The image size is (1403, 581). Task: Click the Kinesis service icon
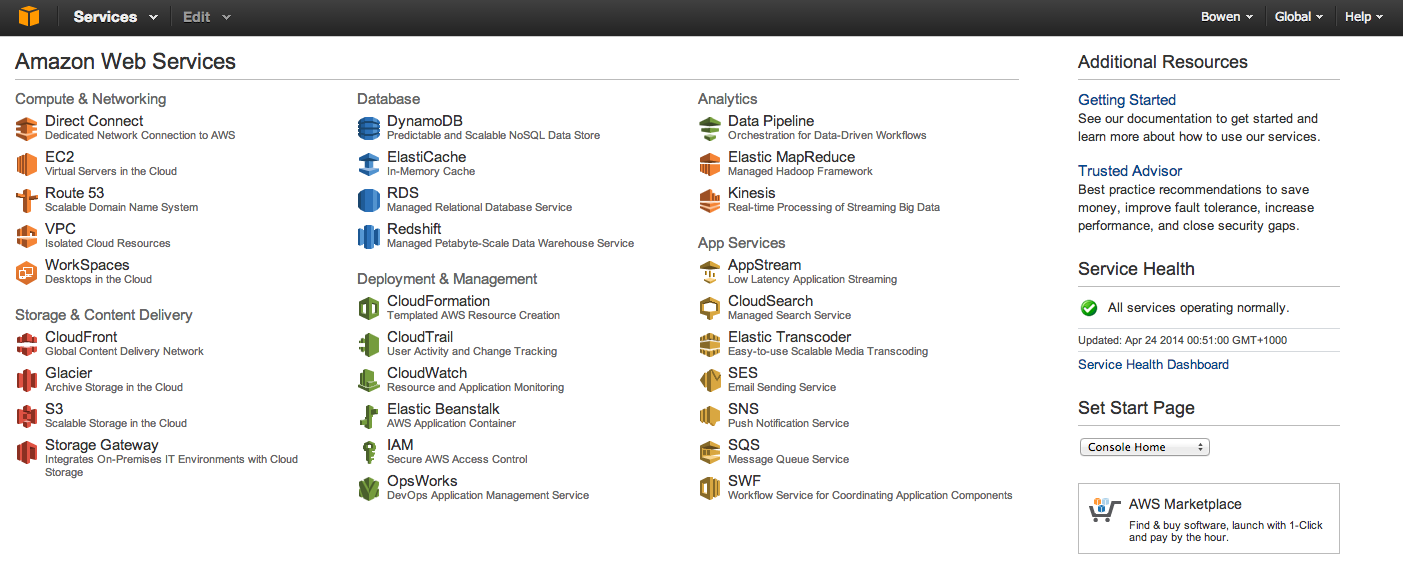[710, 200]
